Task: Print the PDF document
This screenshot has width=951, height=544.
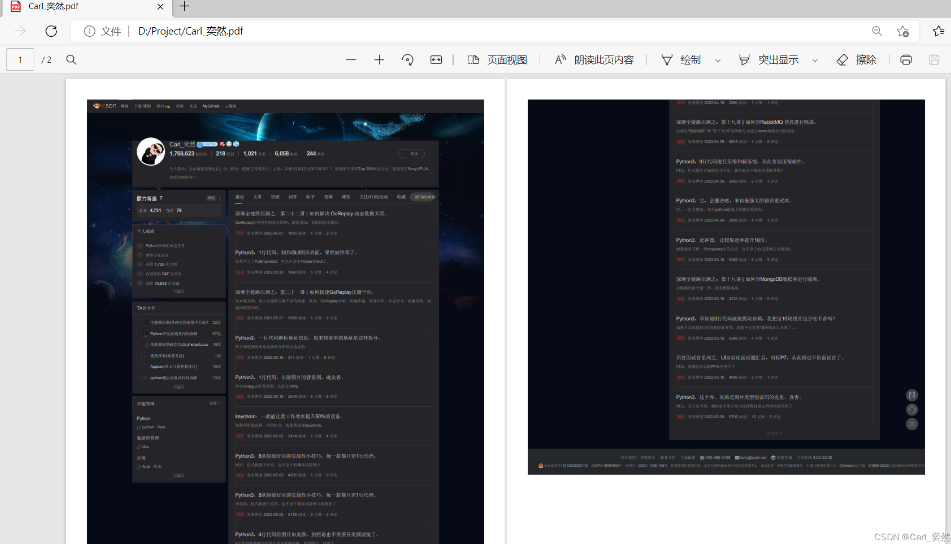Action: coord(906,59)
